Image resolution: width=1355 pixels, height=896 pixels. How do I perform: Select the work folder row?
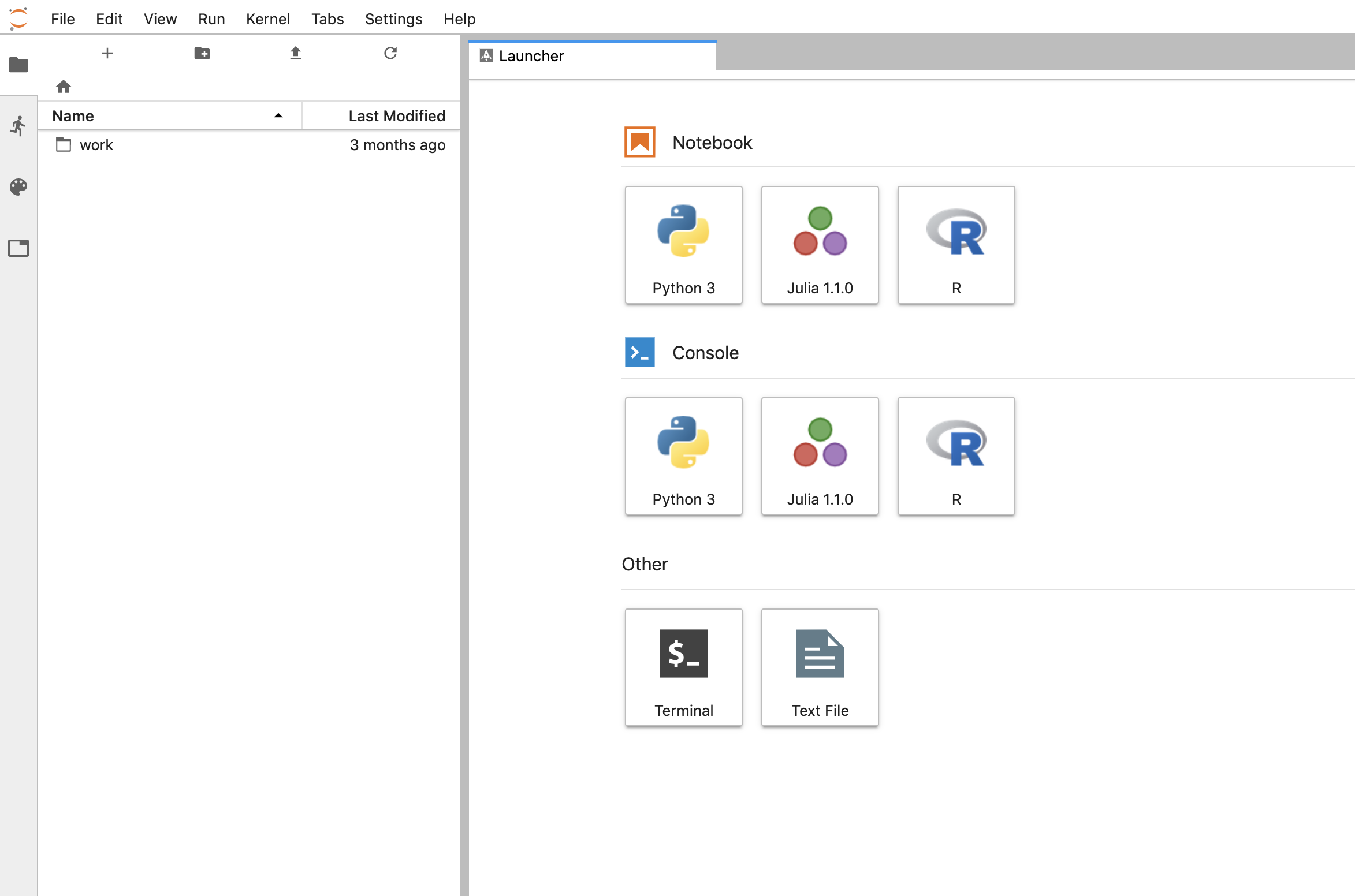click(249, 144)
